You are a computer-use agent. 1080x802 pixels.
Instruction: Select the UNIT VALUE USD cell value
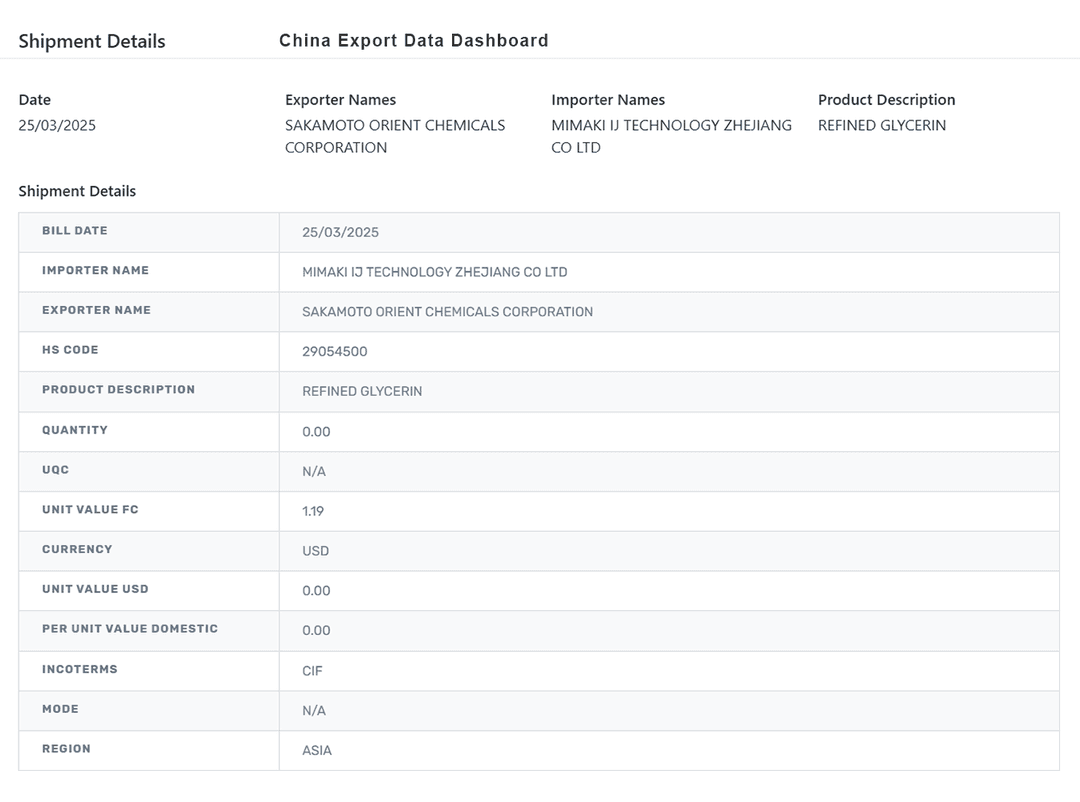click(316, 591)
